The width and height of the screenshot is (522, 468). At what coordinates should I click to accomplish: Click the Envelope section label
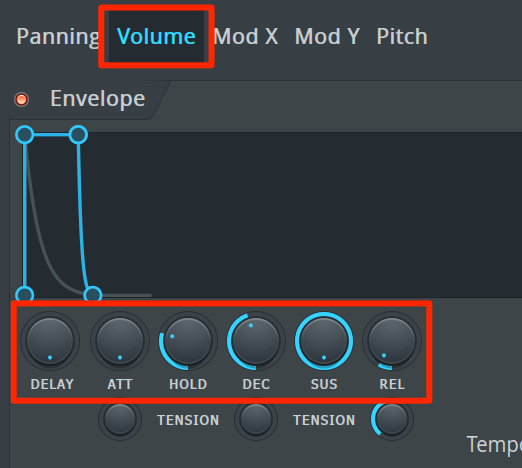98,99
